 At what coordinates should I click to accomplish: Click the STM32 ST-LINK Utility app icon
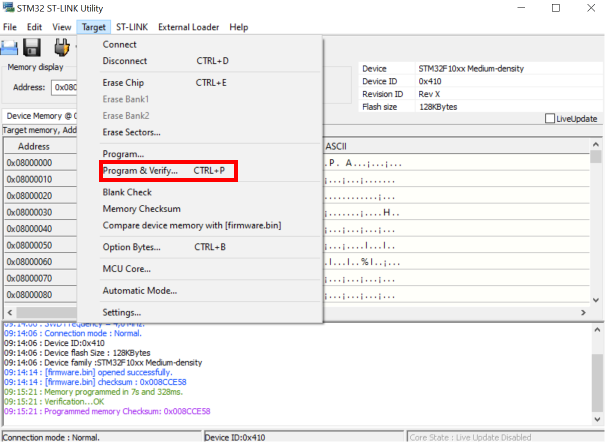point(8,9)
